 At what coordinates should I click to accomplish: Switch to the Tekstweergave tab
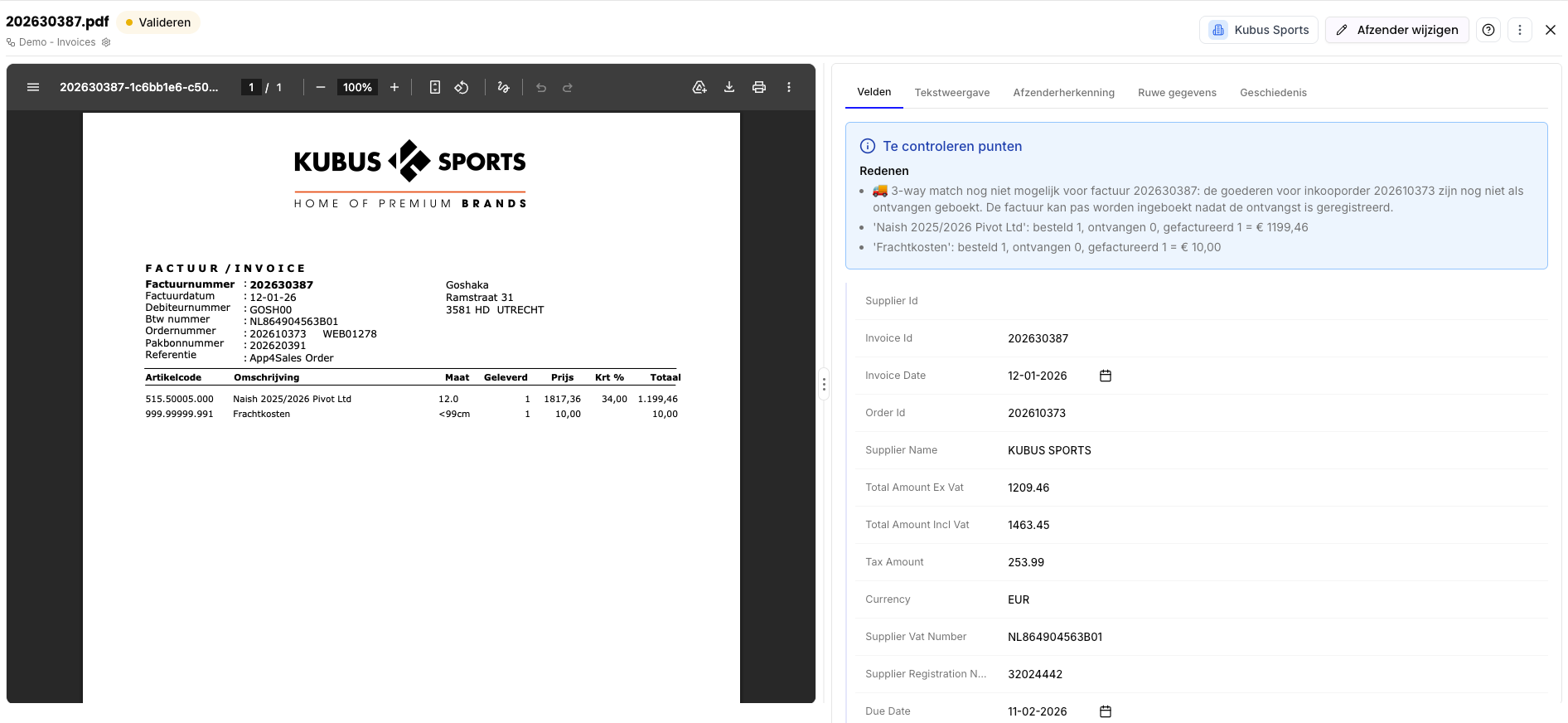[952, 93]
